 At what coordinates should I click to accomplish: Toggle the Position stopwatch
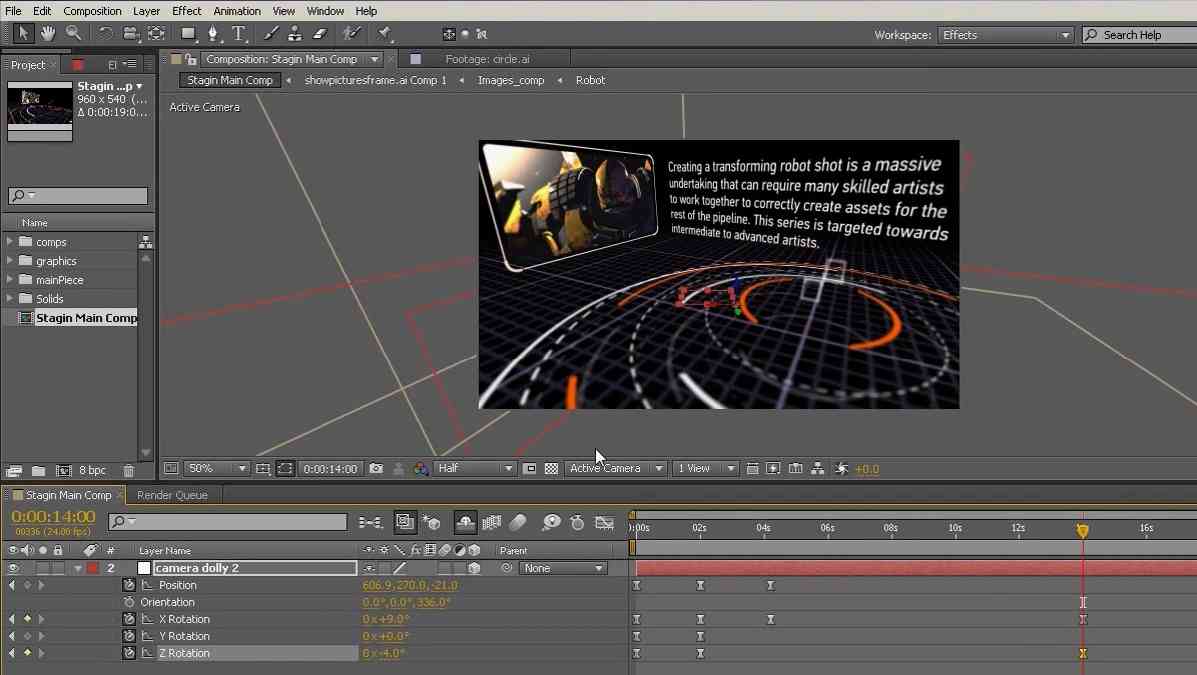[x=129, y=585]
